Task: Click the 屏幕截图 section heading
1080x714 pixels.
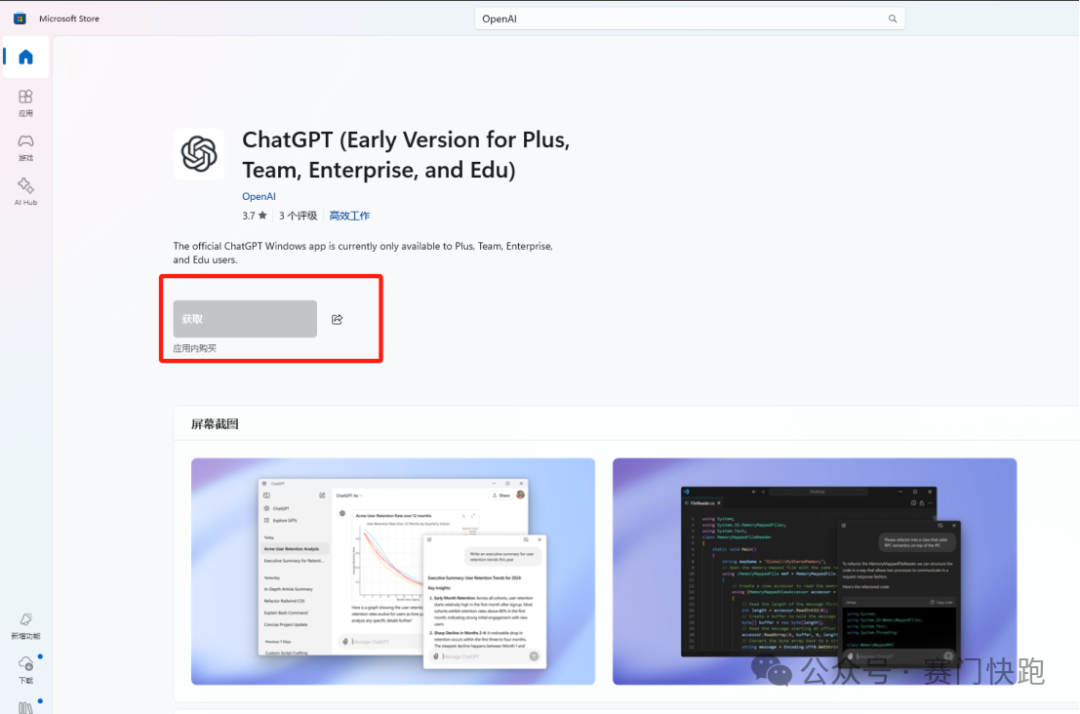Action: (x=215, y=424)
